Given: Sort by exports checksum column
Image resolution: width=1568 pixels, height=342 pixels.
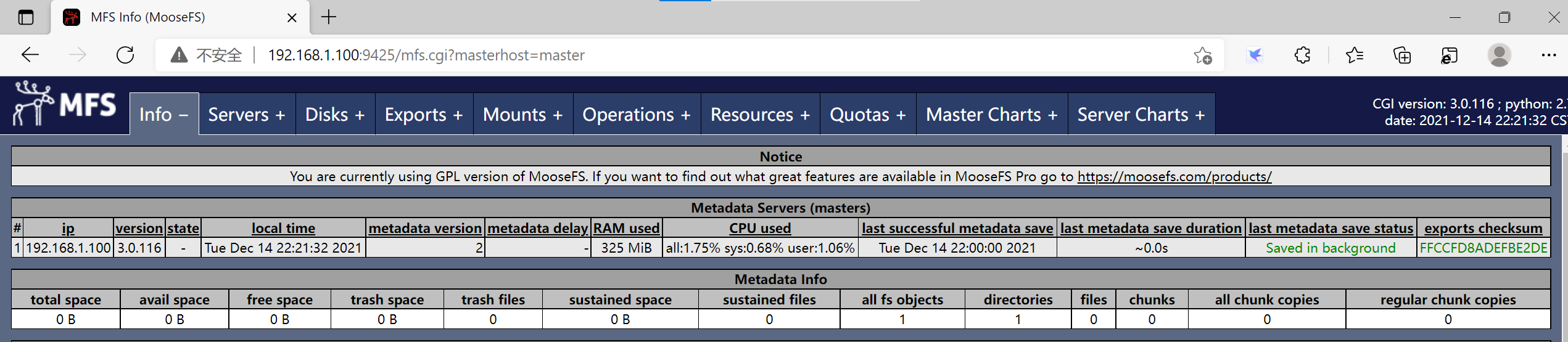Looking at the screenshot, I should [x=1483, y=229].
